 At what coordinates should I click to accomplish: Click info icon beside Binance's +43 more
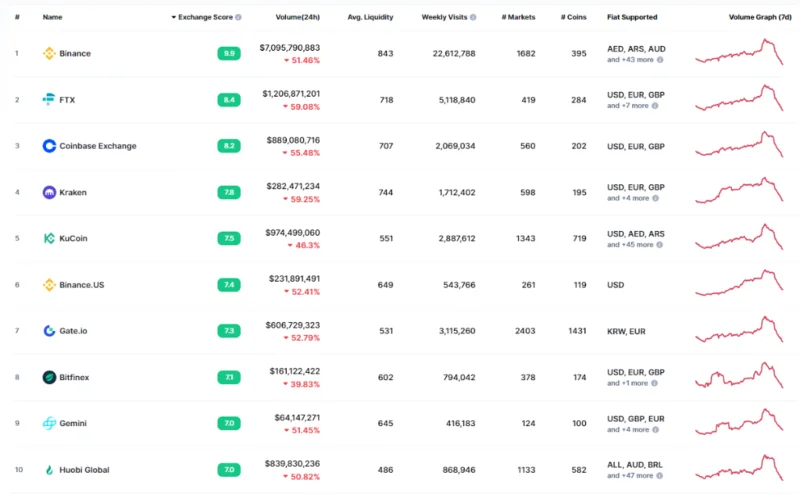point(660,60)
